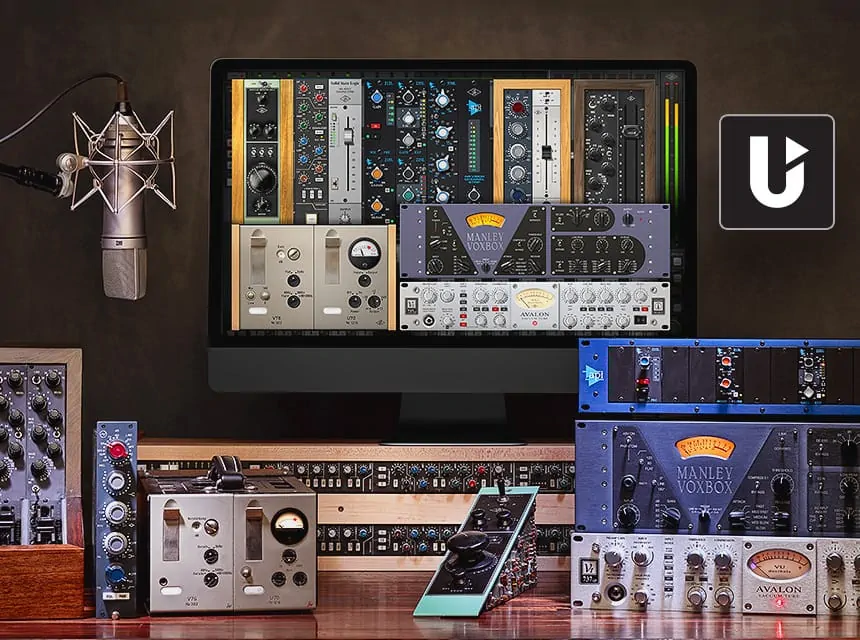Click the yellow Manley meter face
The height and width of the screenshot is (640, 860).
485,220
